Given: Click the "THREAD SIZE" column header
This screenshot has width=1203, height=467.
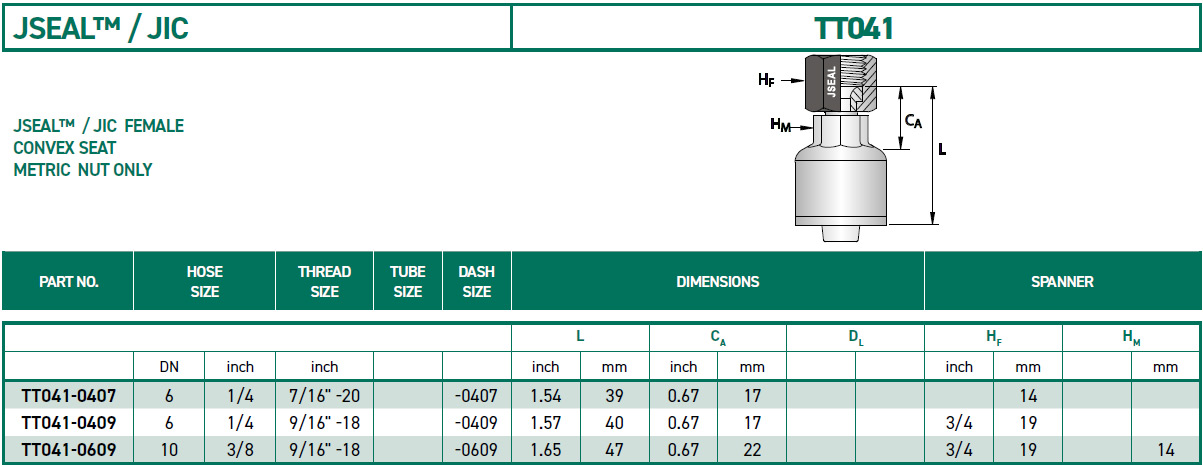Looking at the screenshot, I should tap(325, 281).
